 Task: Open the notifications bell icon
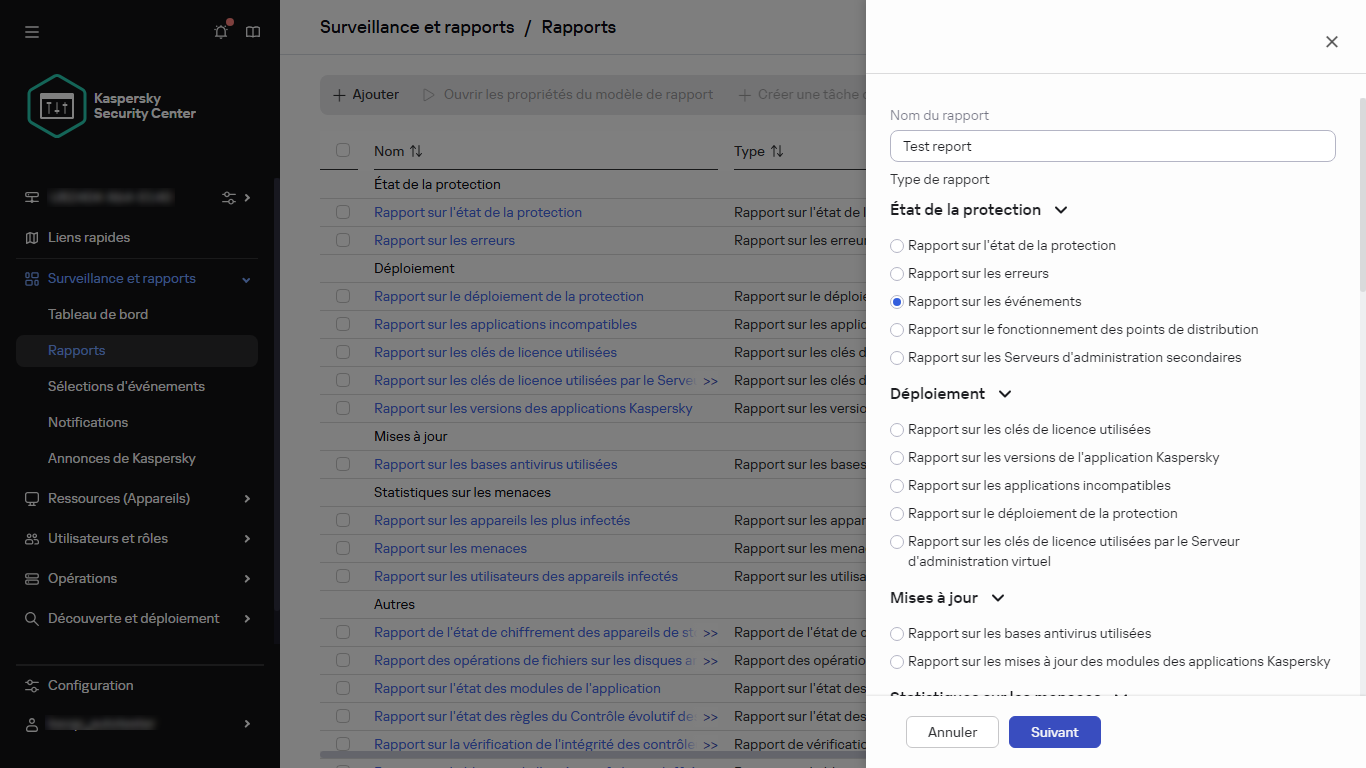(221, 32)
